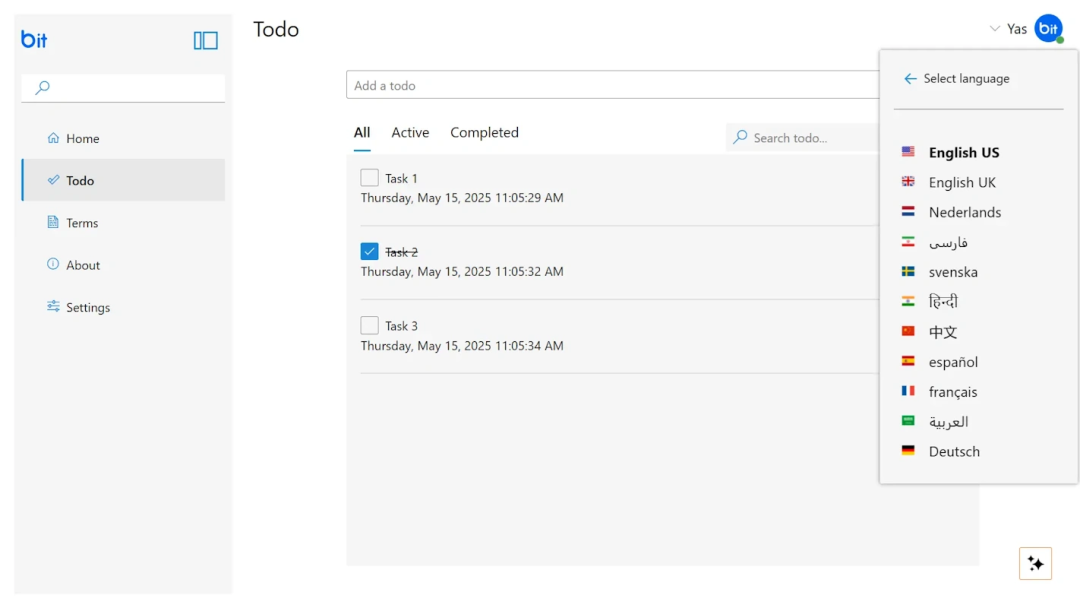Click the Search todo magnifier icon
This screenshot has height=608, width=1080.
point(740,137)
